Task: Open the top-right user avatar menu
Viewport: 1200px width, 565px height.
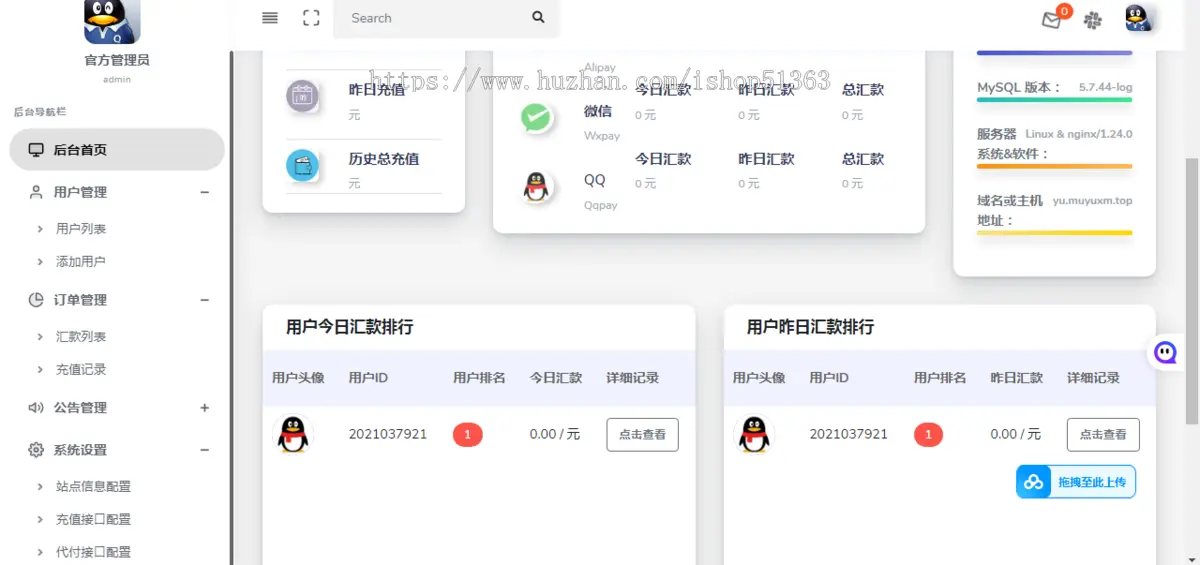Action: [1139, 18]
